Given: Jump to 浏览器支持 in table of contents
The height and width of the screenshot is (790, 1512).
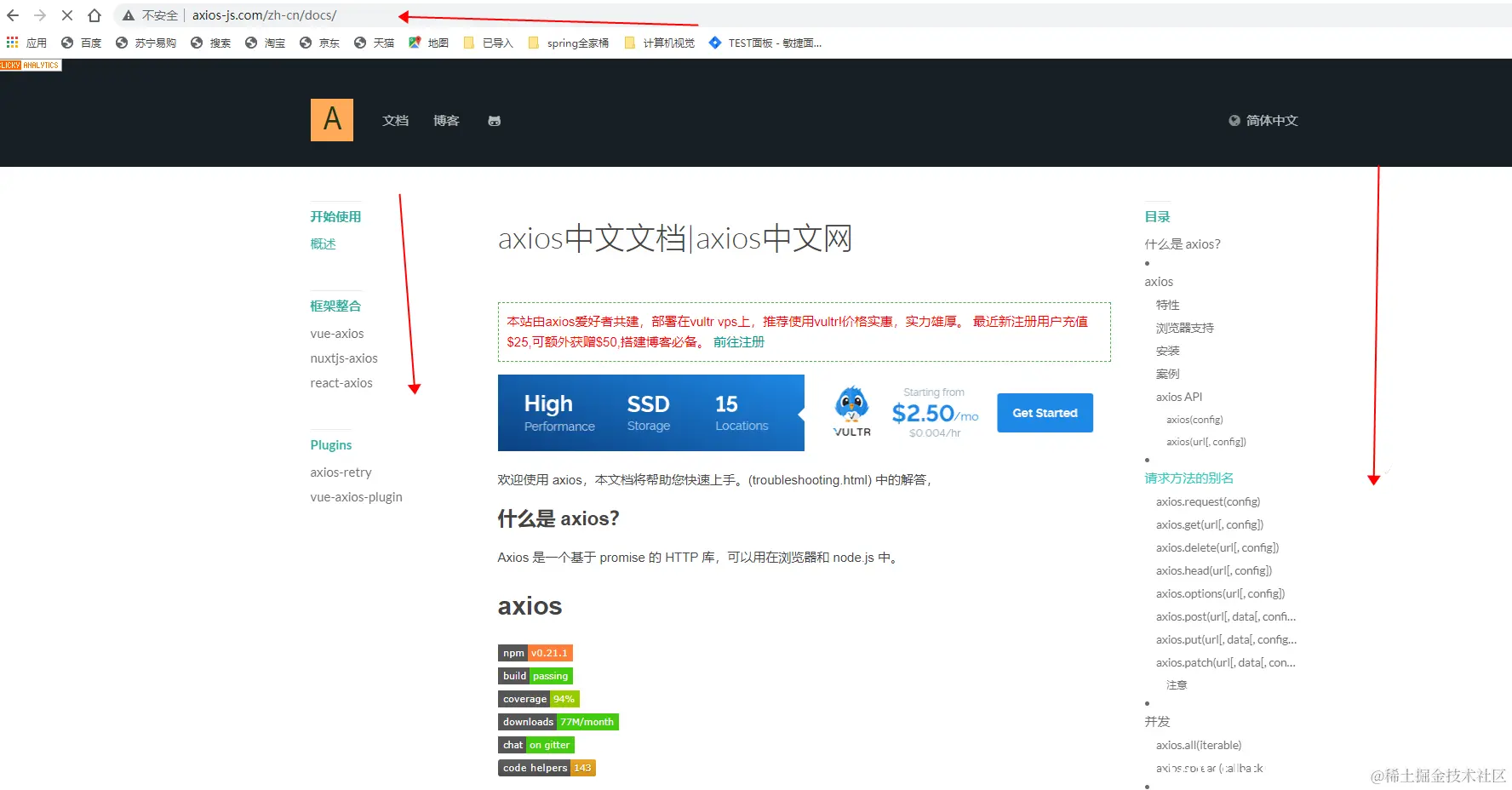Looking at the screenshot, I should pos(1185,328).
